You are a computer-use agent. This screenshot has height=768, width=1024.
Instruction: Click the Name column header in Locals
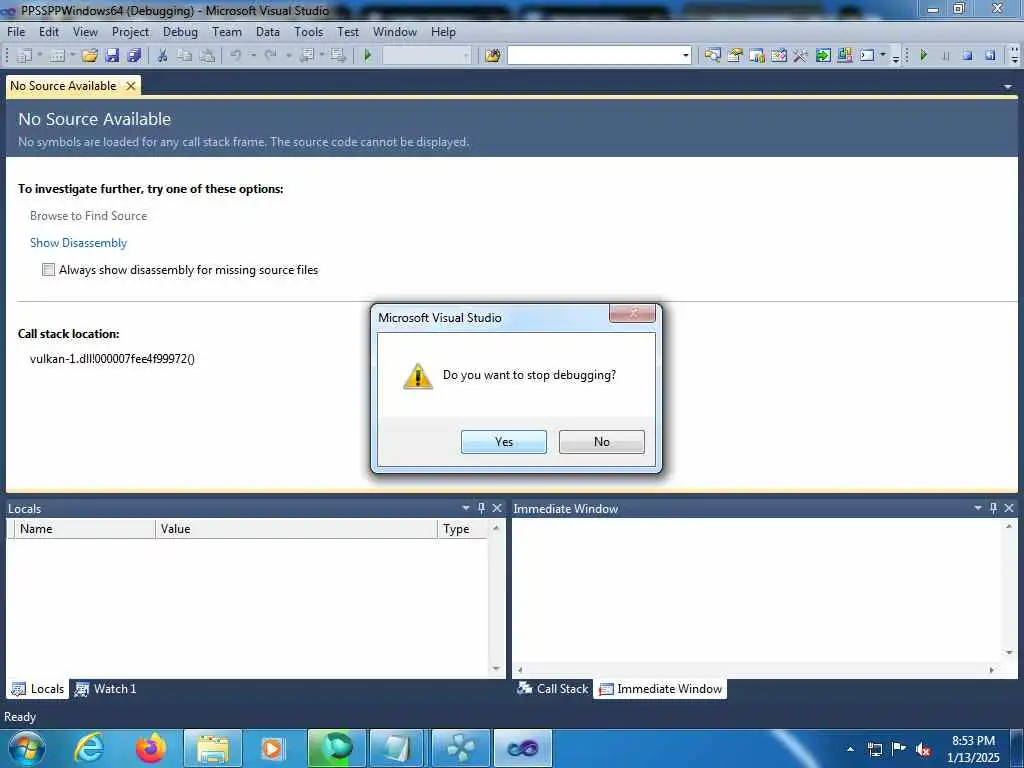point(85,529)
